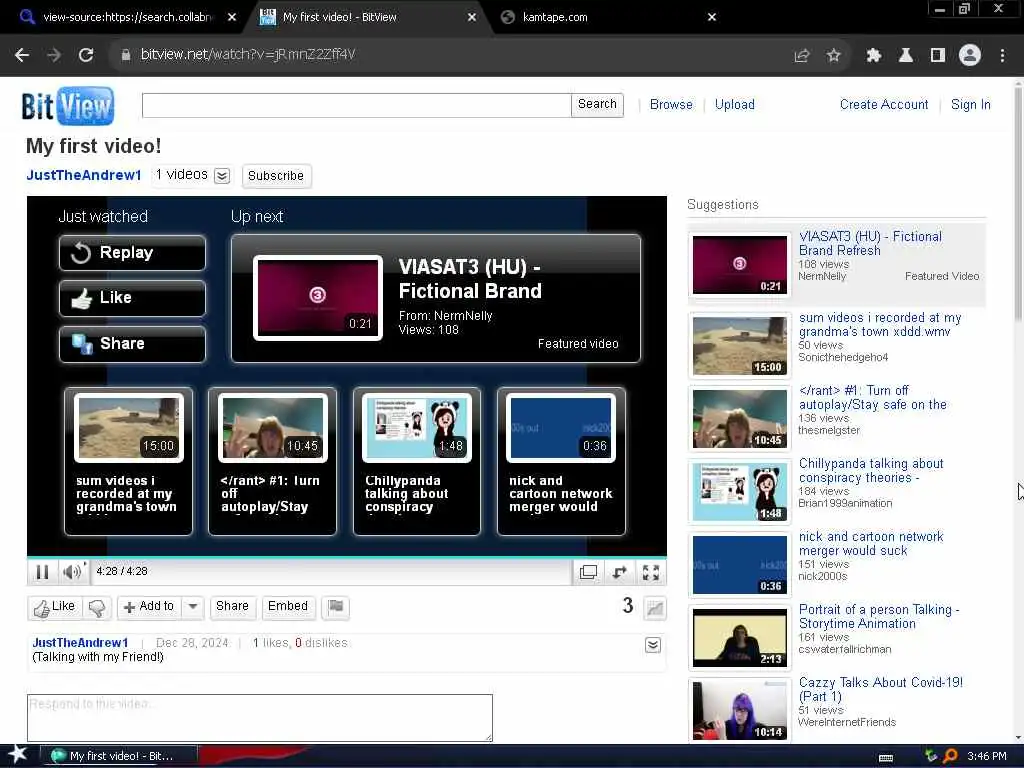
Task: Open 'Chillypanda talking about conspiracy theories' link
Action: 871,471
